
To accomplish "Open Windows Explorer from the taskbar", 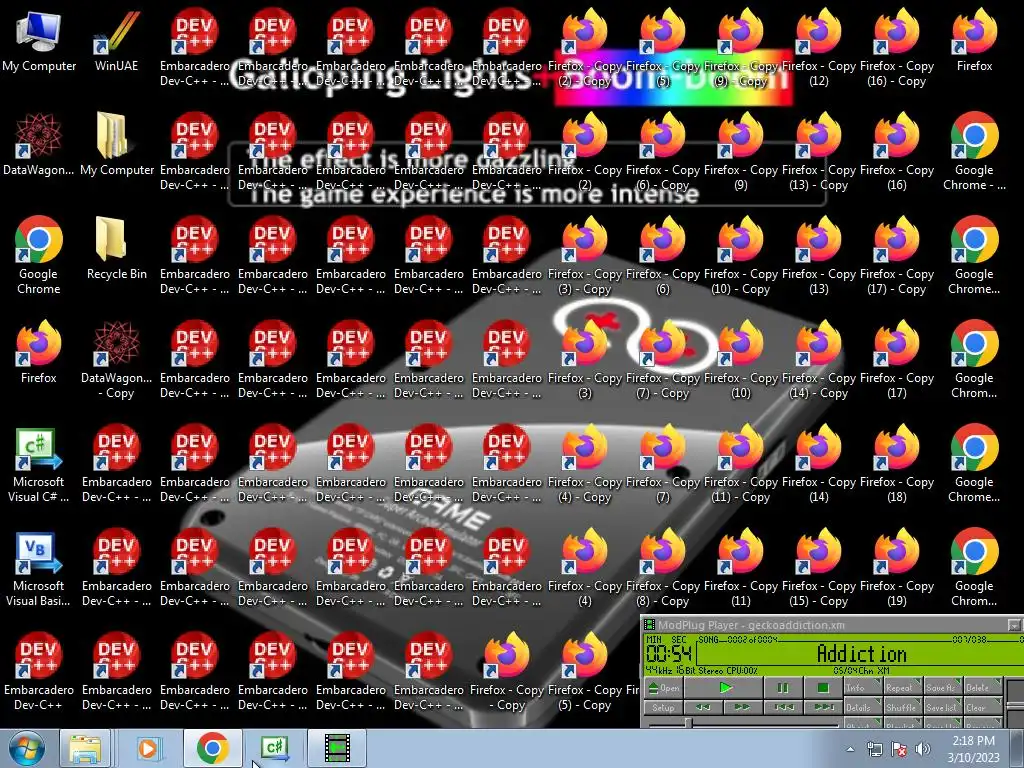I will point(85,748).
